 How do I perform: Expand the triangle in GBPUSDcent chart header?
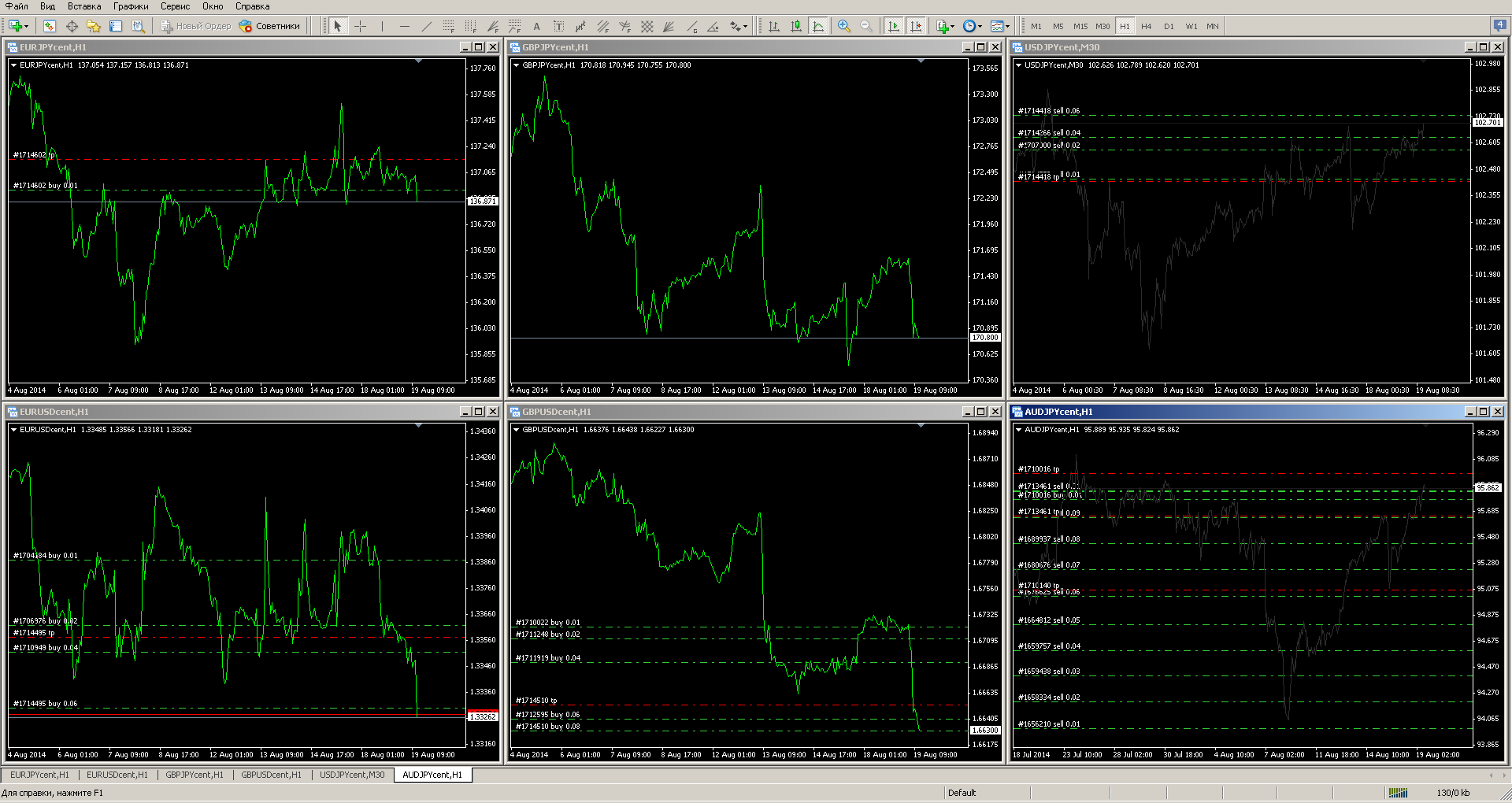[x=516, y=430]
